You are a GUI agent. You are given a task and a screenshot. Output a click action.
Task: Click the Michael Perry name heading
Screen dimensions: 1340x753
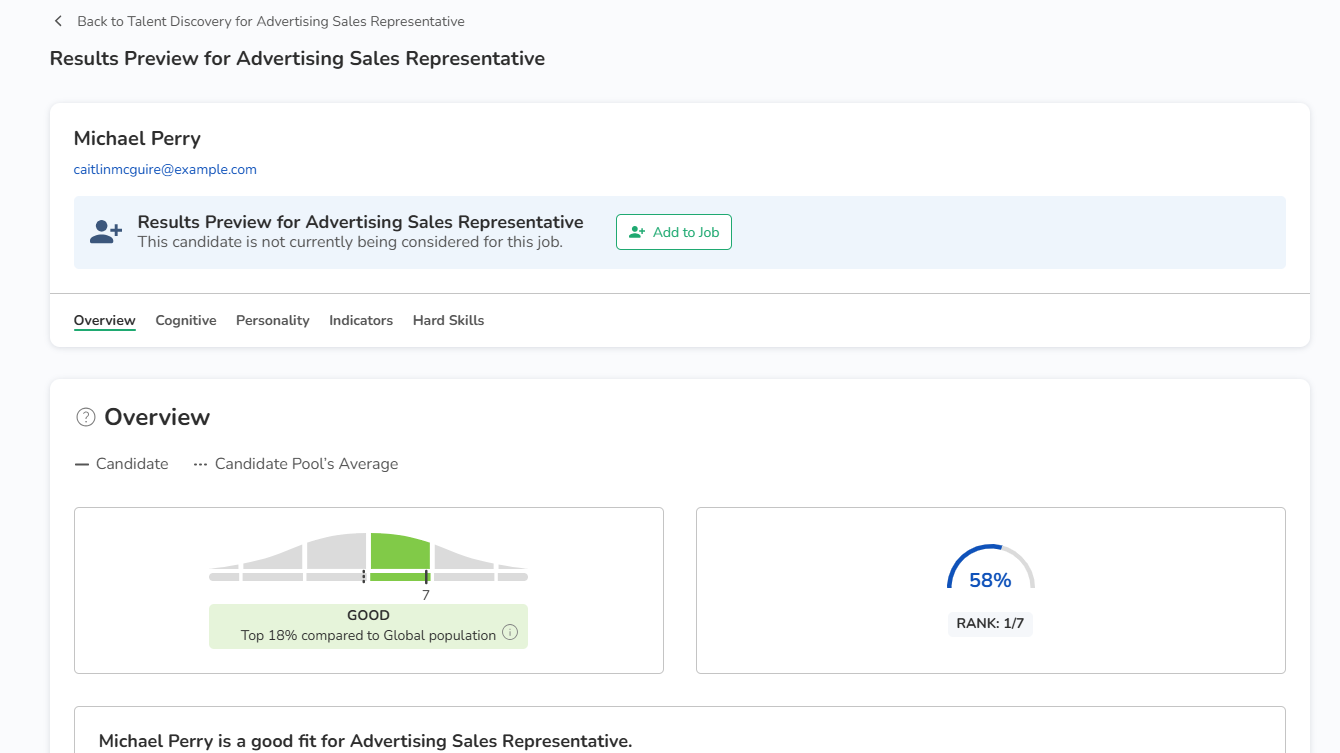coord(137,138)
